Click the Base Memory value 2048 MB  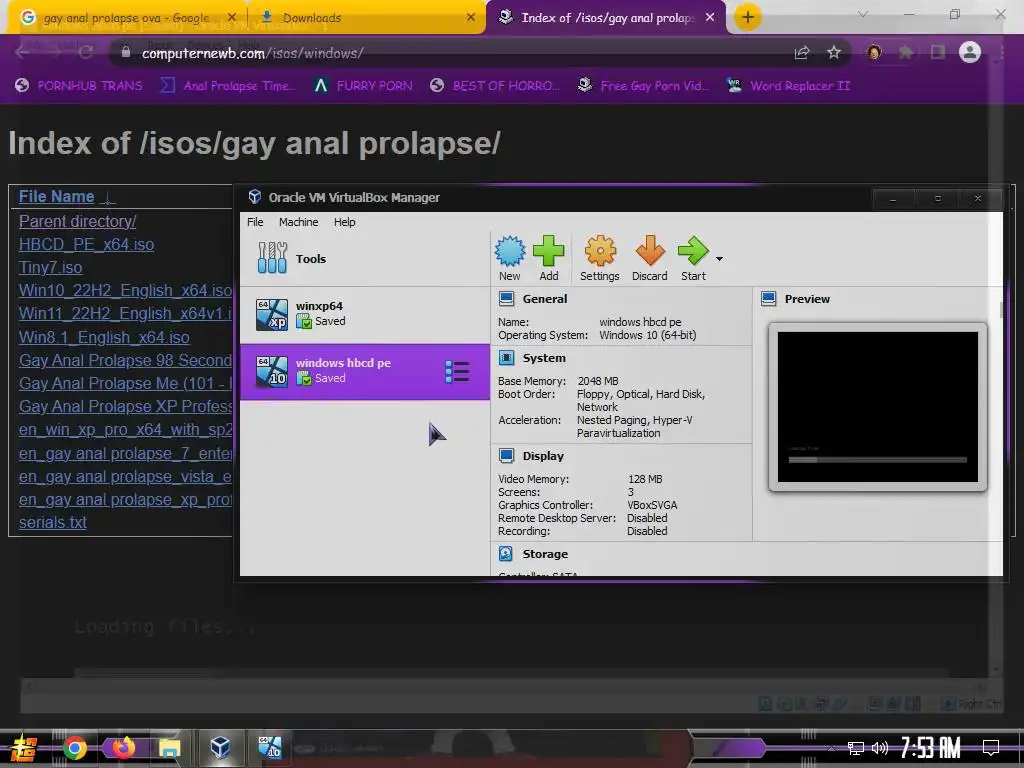click(x=598, y=381)
